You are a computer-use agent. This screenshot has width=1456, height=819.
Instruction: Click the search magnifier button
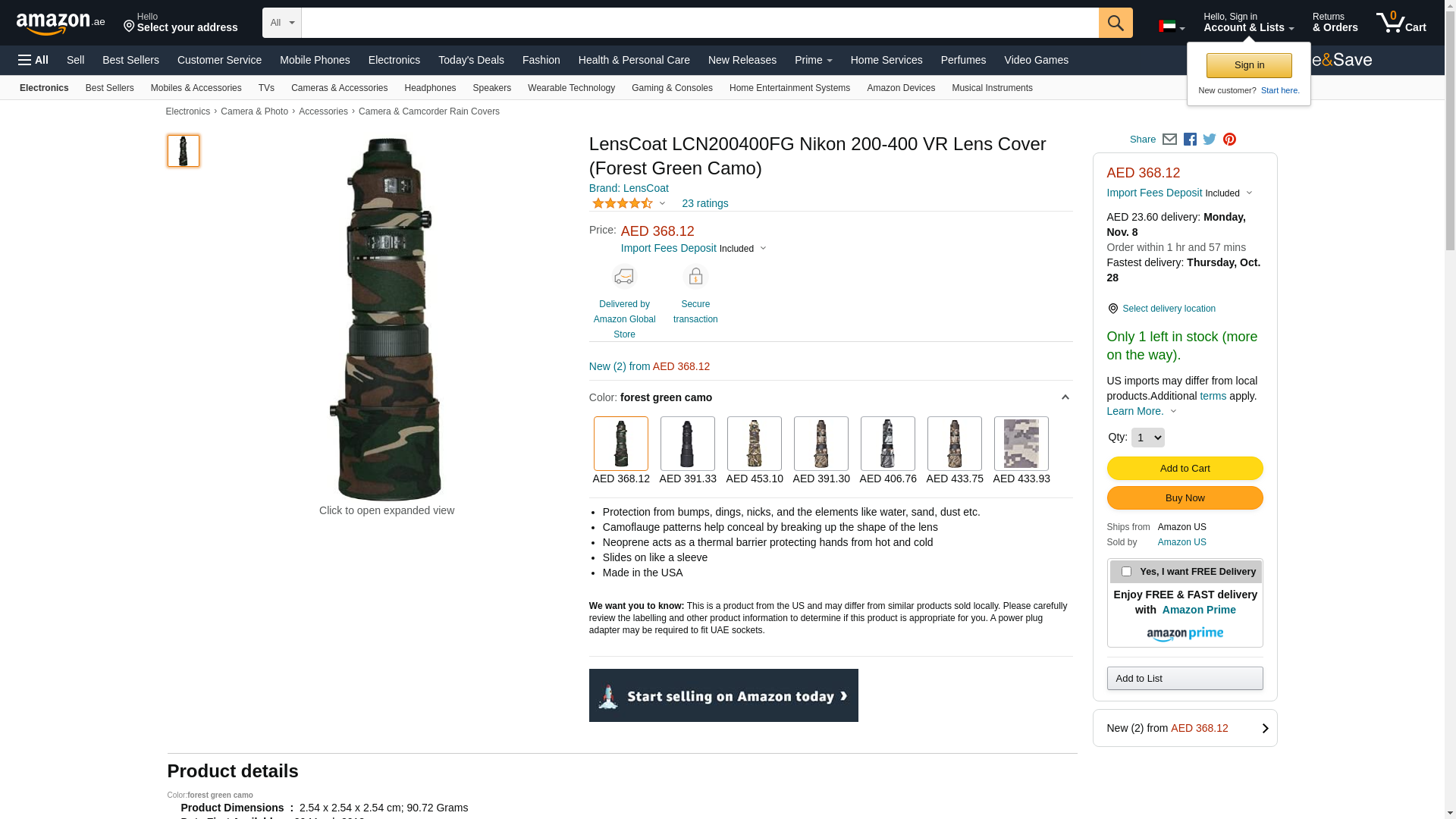1116,23
